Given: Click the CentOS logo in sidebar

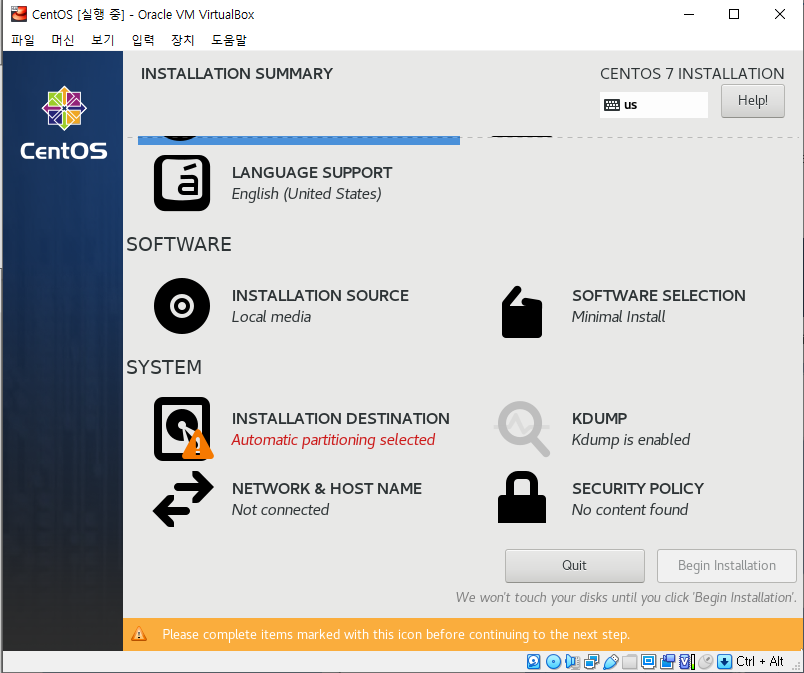Looking at the screenshot, I should click(64, 123).
